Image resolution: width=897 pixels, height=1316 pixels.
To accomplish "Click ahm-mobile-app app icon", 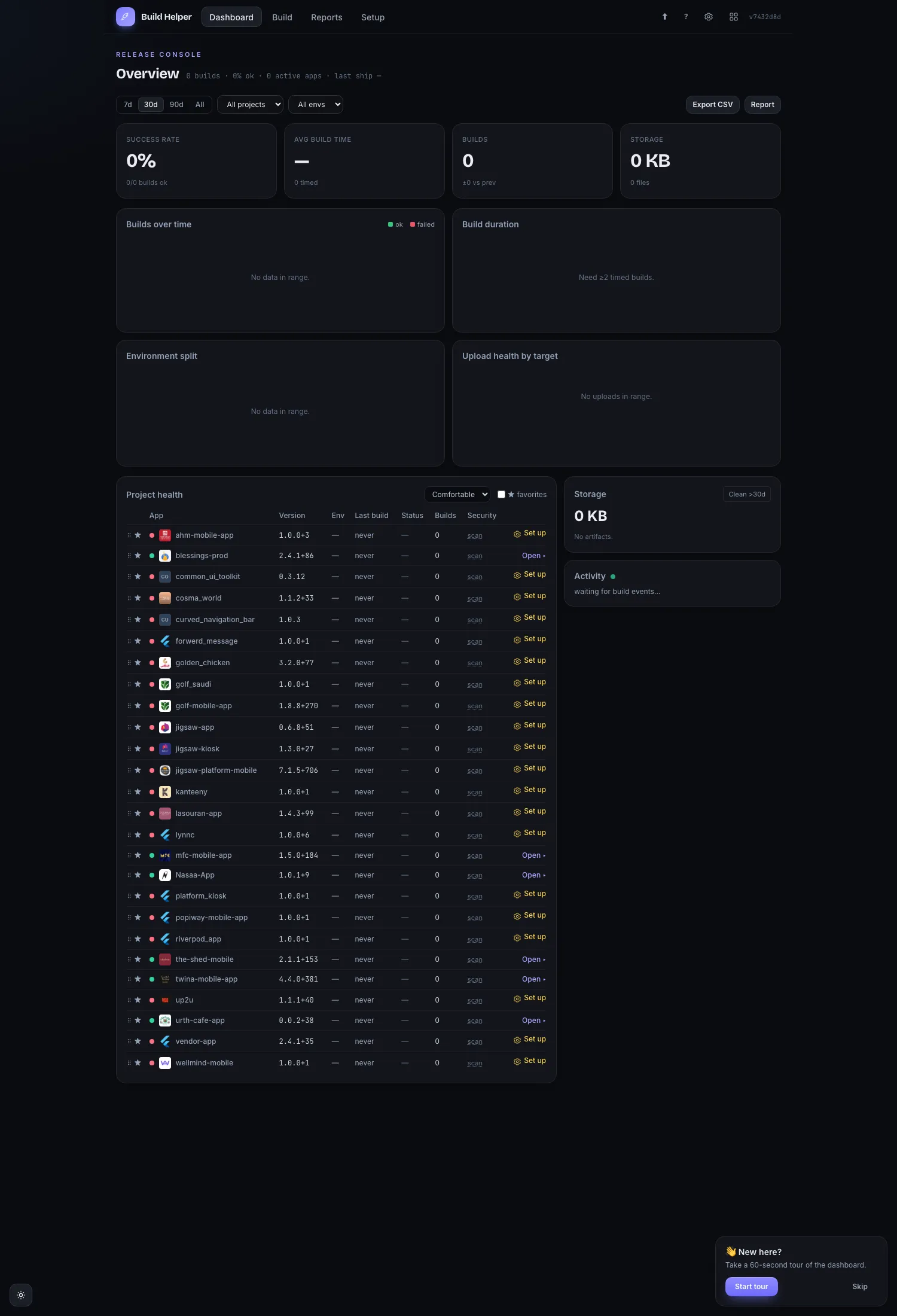I will 165,535.
